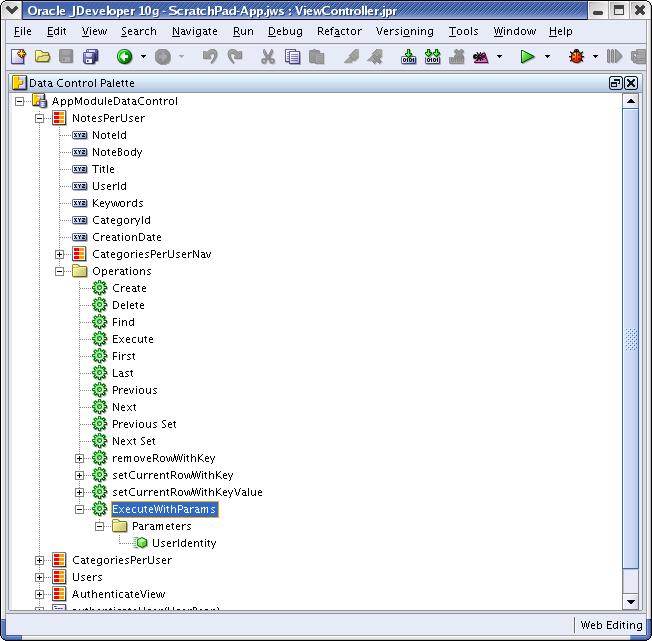Select the Find operation
Screen dimensions: 652x641
click(123, 322)
